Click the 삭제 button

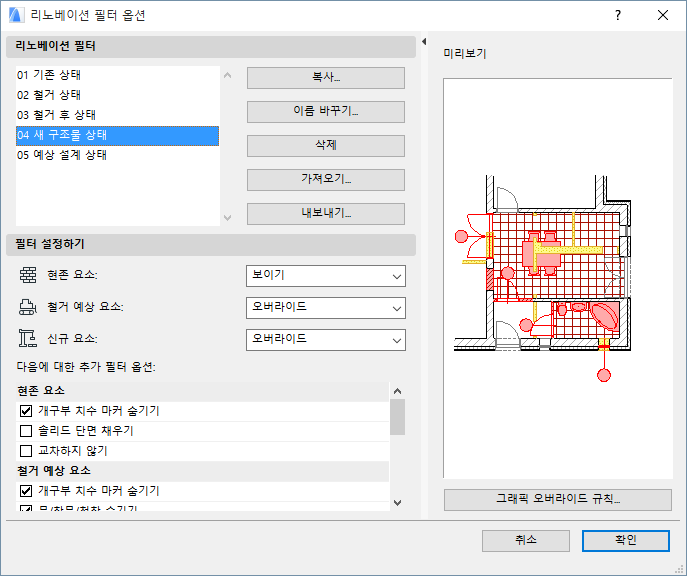326,146
